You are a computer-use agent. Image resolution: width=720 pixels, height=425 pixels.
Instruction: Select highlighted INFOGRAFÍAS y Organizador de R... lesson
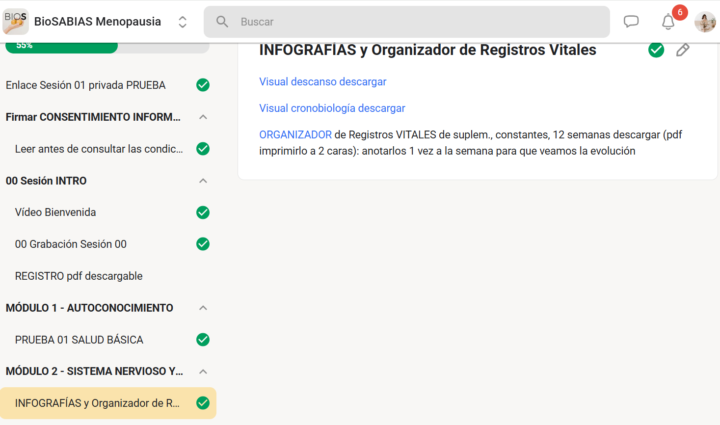108,403
